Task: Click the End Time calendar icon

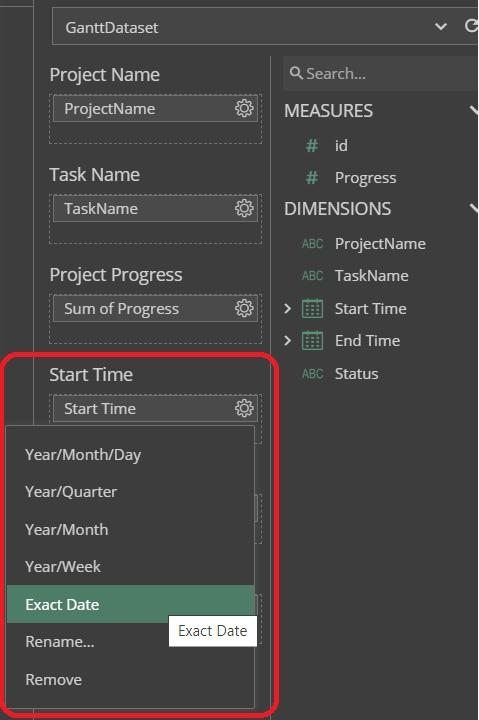Action: [x=312, y=341]
